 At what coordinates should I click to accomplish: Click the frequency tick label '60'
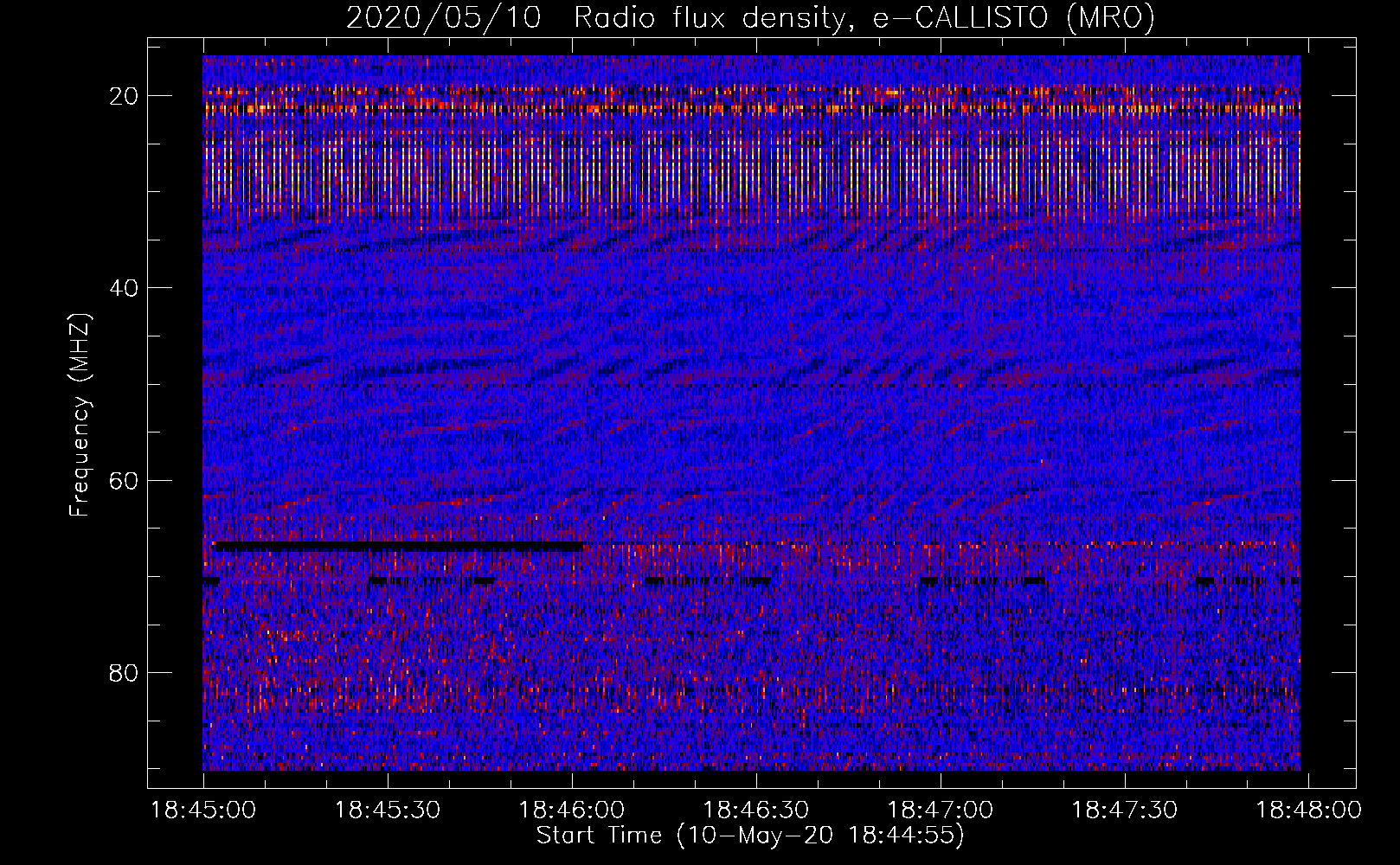[x=124, y=480]
